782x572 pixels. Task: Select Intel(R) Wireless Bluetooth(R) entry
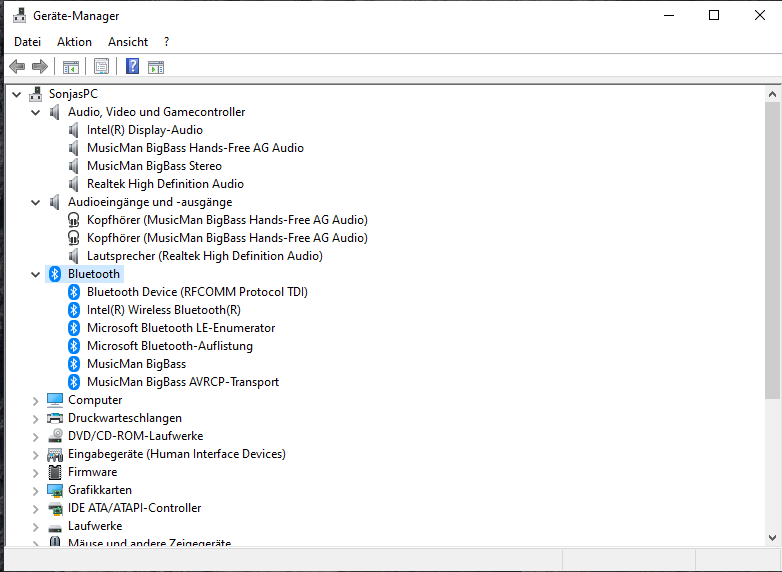[x=164, y=310]
